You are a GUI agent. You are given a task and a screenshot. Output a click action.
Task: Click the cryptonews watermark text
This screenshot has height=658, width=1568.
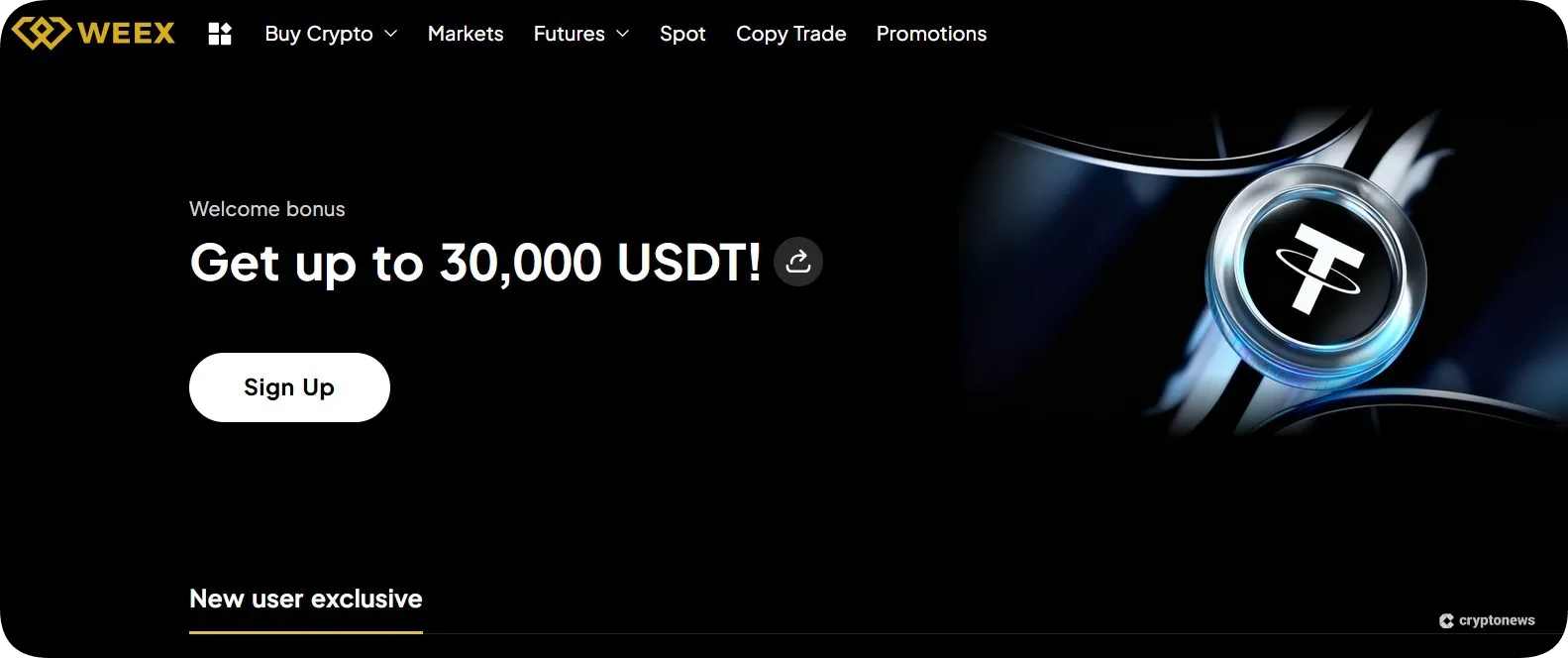(1497, 620)
